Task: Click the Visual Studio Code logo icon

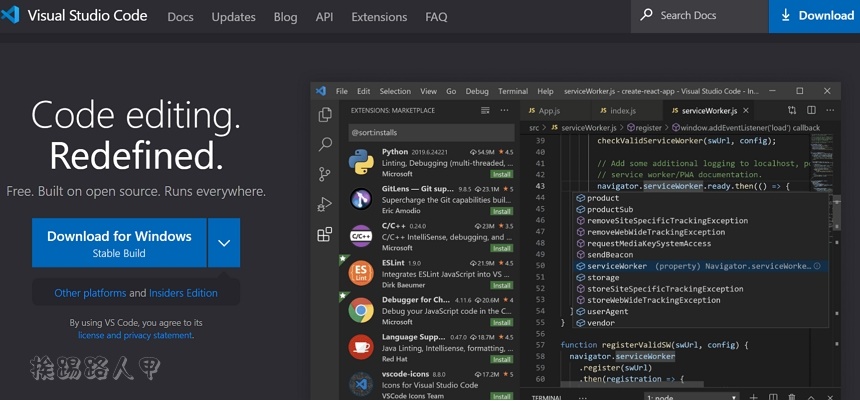Action: (x=10, y=15)
